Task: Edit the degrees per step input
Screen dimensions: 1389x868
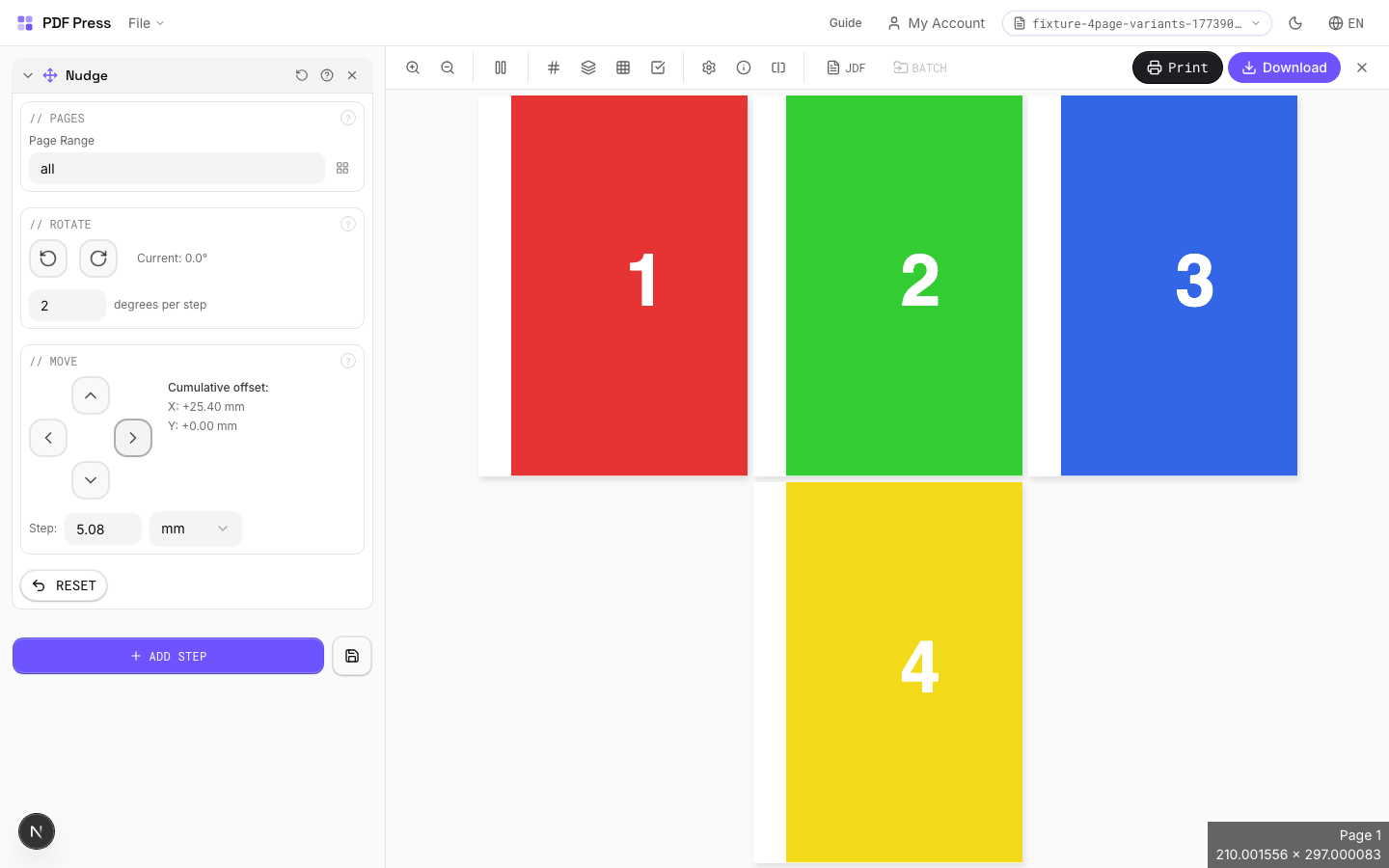Action: pos(67,305)
